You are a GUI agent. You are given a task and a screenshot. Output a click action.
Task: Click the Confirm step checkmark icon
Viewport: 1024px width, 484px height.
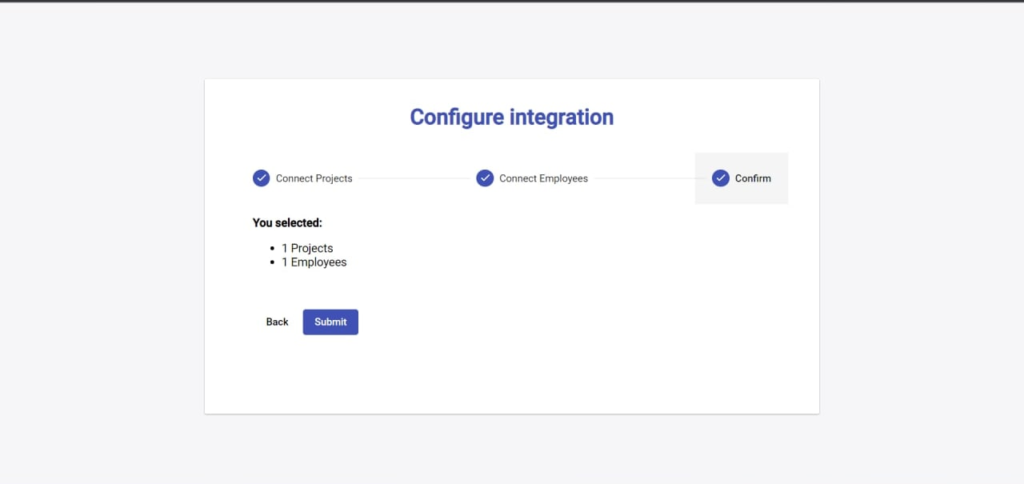tap(720, 178)
